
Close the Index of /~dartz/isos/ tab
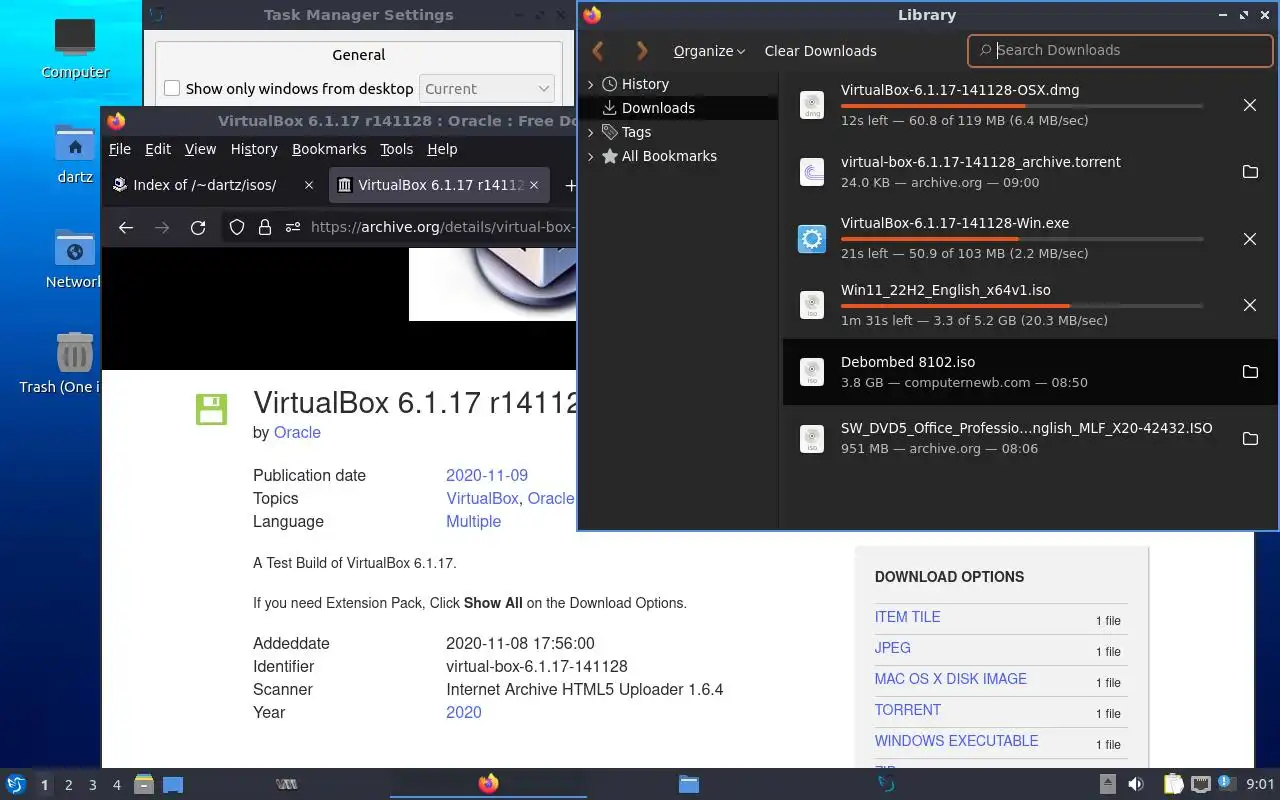[309, 185]
